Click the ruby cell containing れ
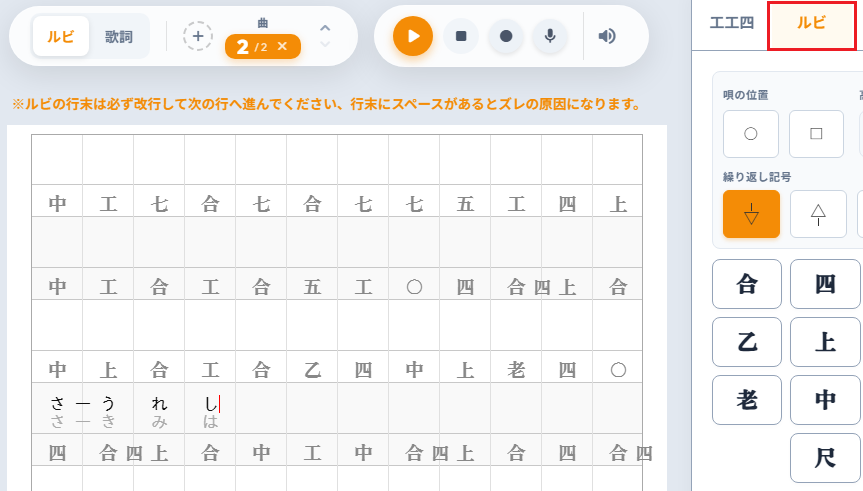 [159, 408]
